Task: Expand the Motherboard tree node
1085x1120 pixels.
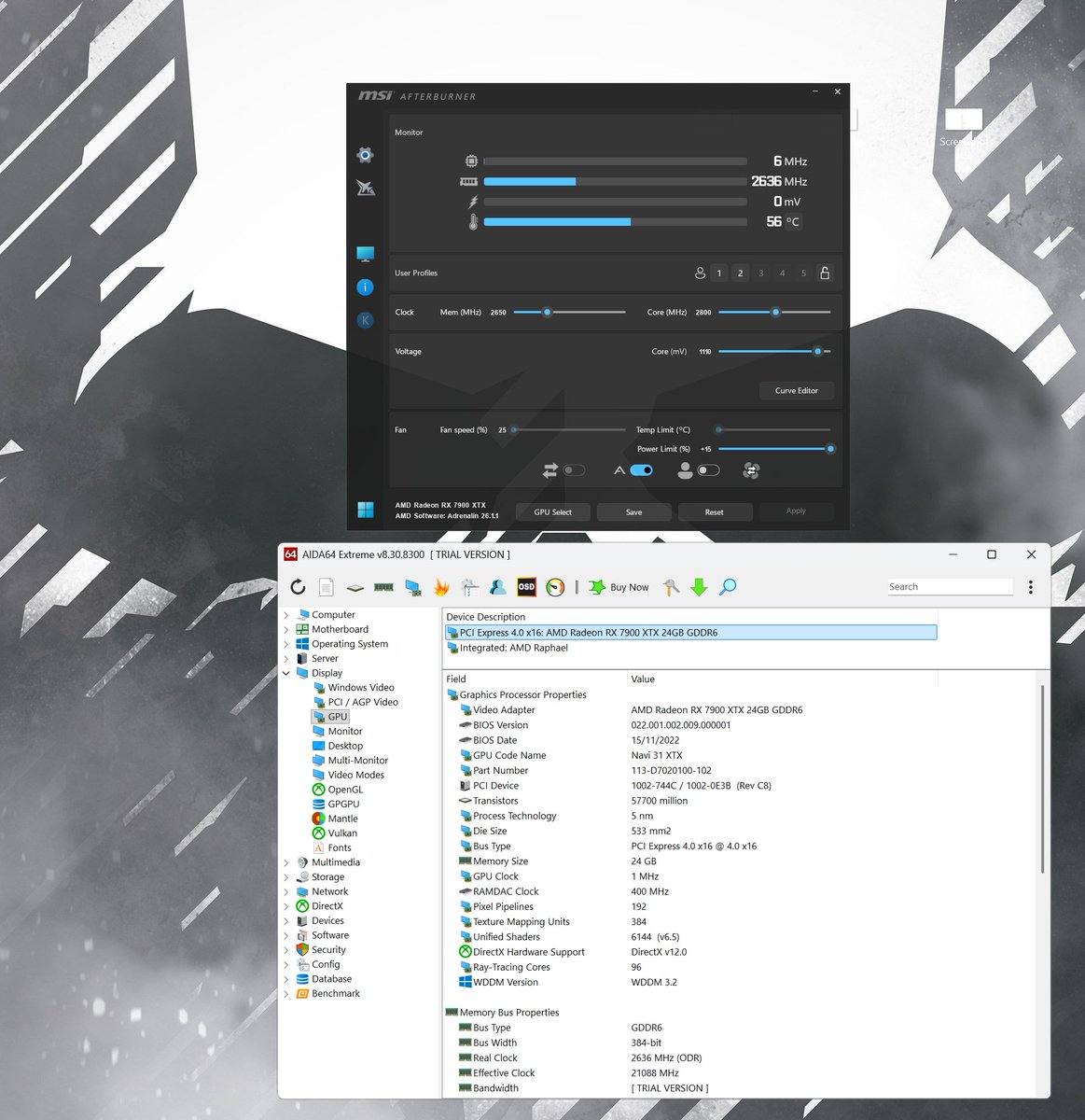Action: [286, 630]
